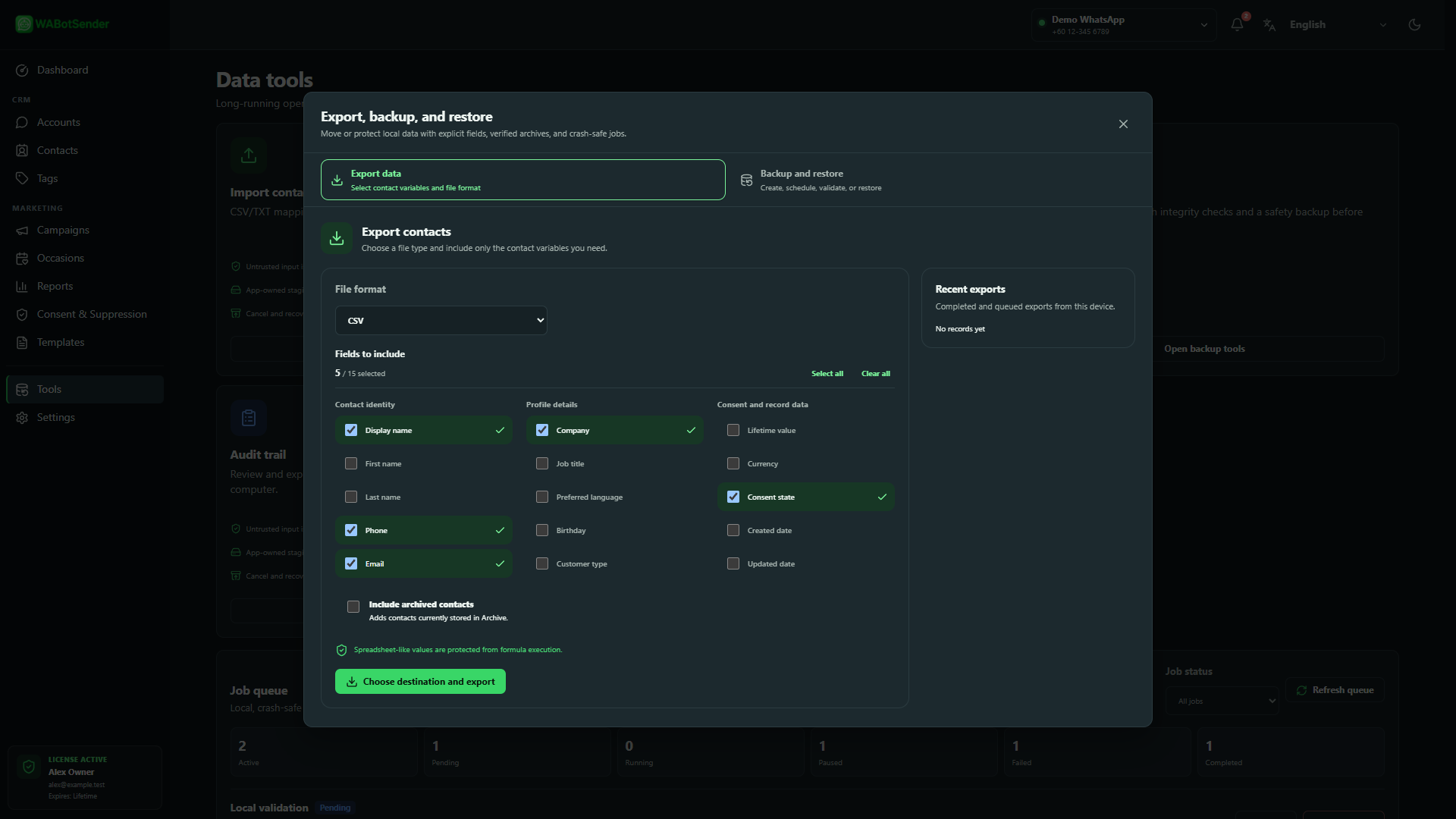
Task: Open the Templates document icon
Action: click(22, 342)
